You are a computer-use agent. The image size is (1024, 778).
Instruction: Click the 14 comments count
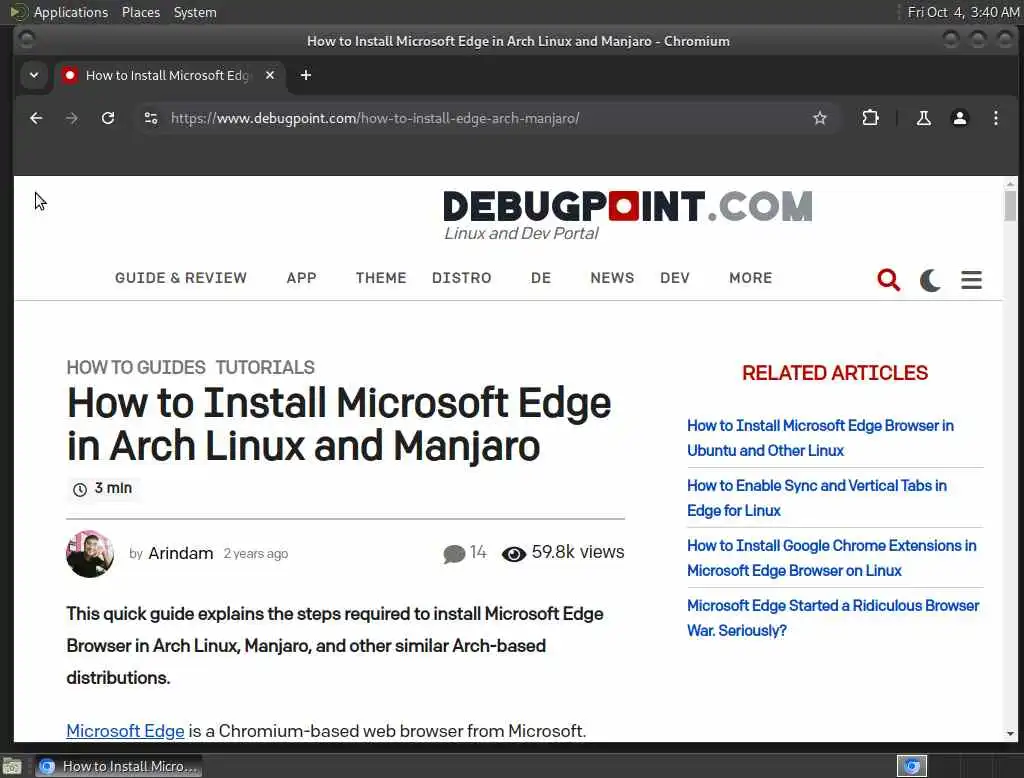[478, 553]
